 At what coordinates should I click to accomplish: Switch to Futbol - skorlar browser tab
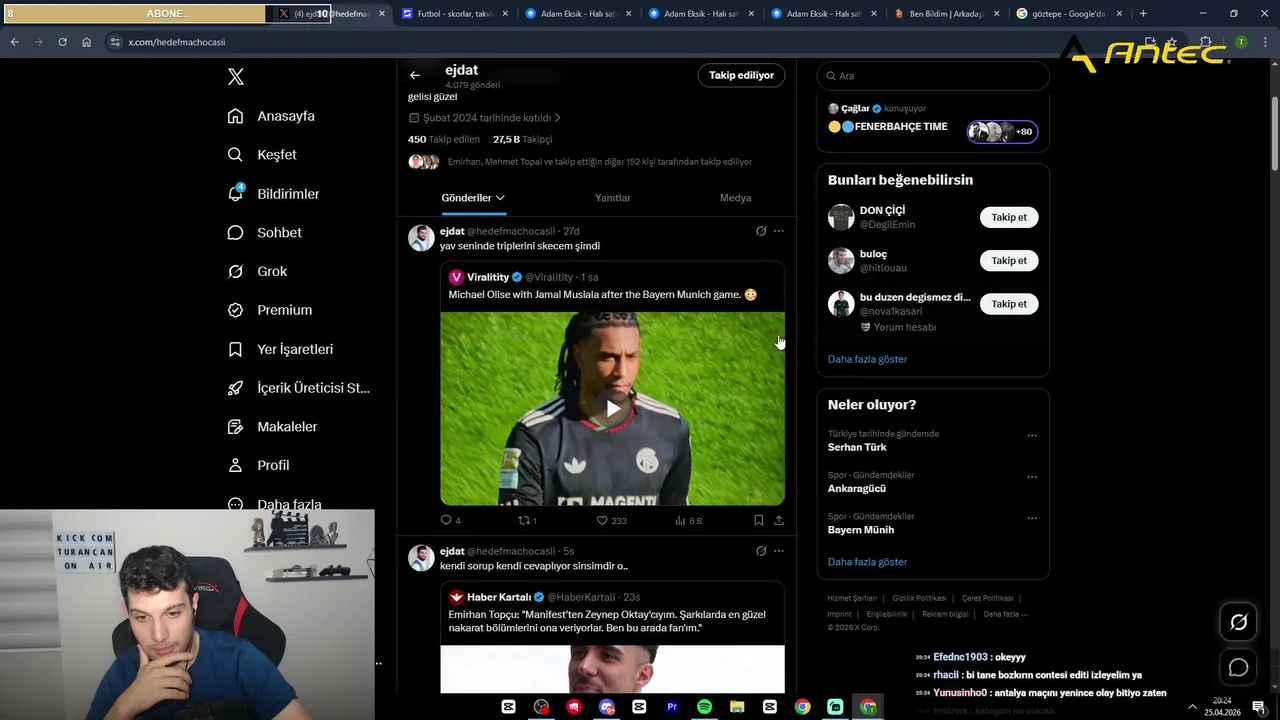[x=453, y=14]
